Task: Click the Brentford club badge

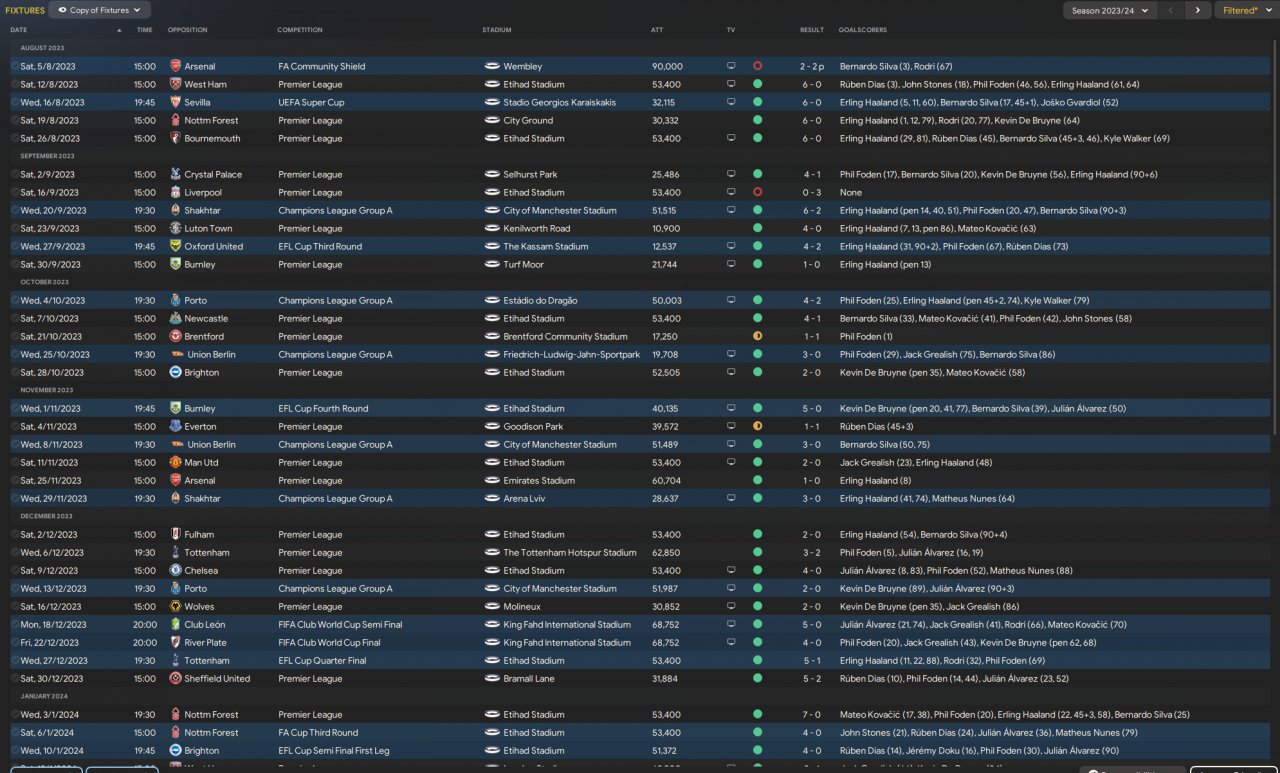Action: coord(175,336)
